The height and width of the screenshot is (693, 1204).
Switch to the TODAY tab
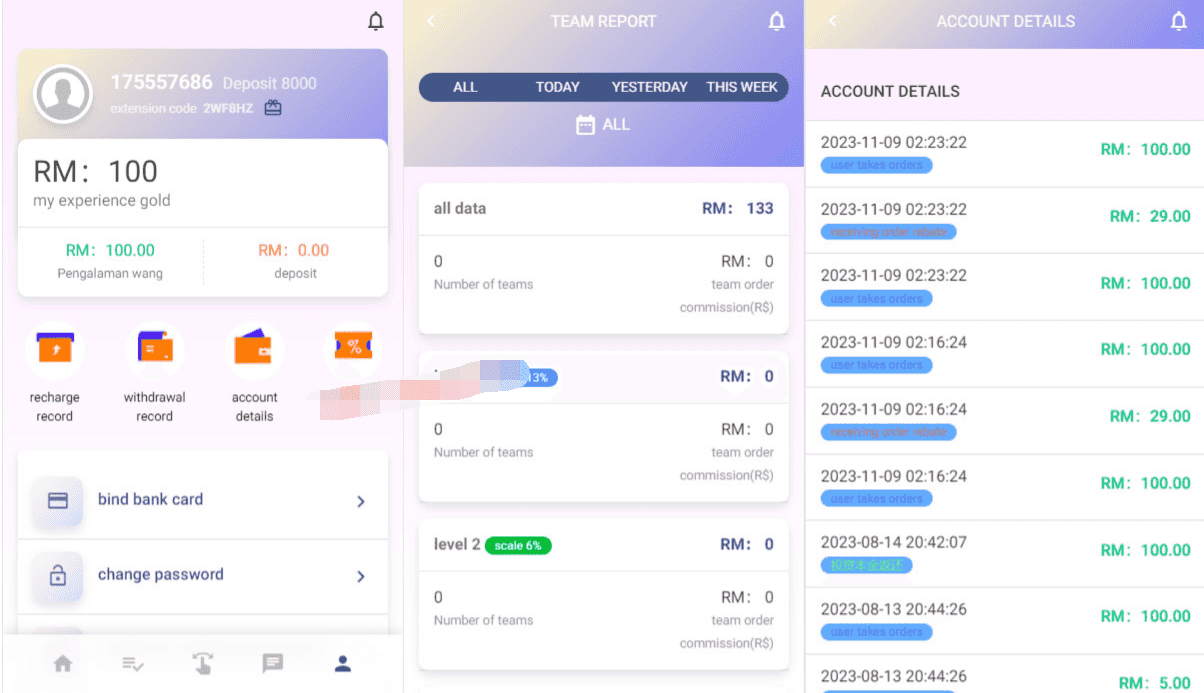click(557, 87)
